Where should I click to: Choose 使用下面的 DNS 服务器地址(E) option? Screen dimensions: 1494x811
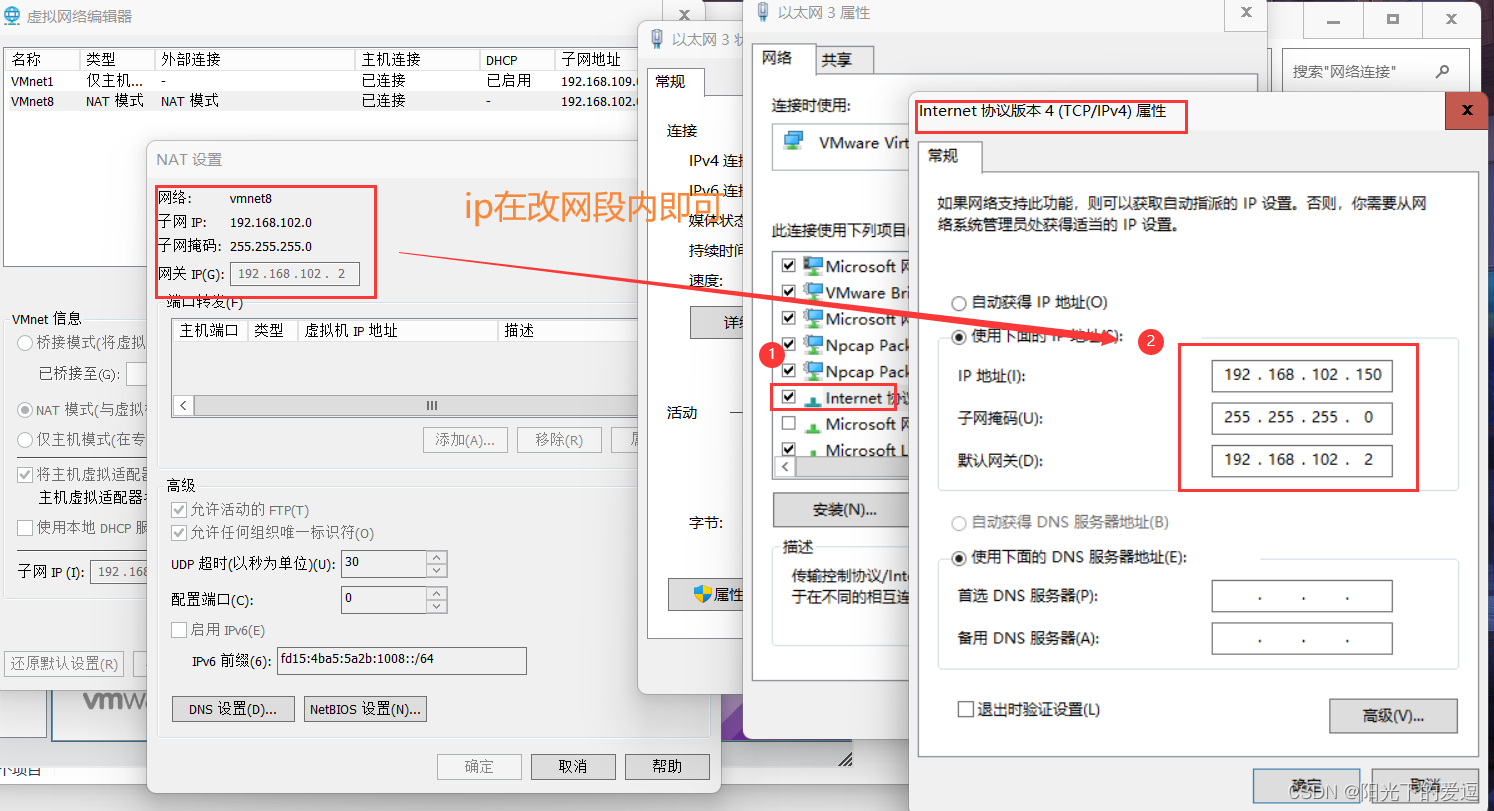click(x=959, y=557)
